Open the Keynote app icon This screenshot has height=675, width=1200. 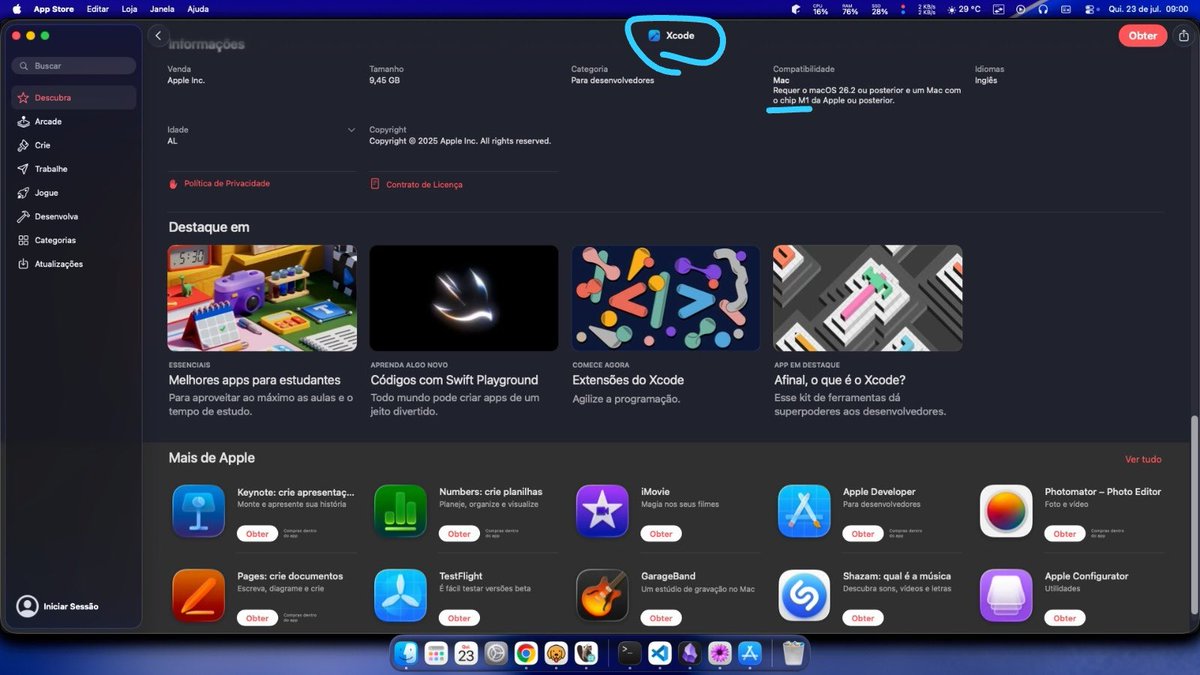pos(198,511)
